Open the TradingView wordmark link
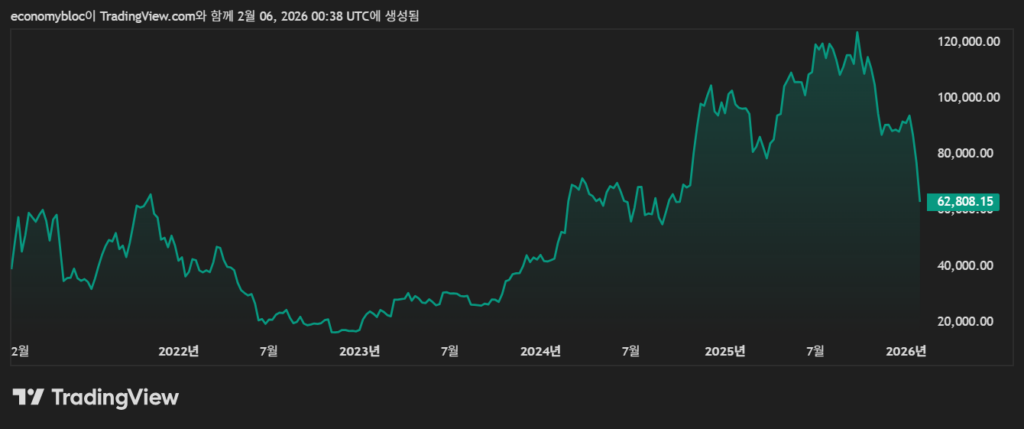The width and height of the screenshot is (1024, 429). pos(114,397)
